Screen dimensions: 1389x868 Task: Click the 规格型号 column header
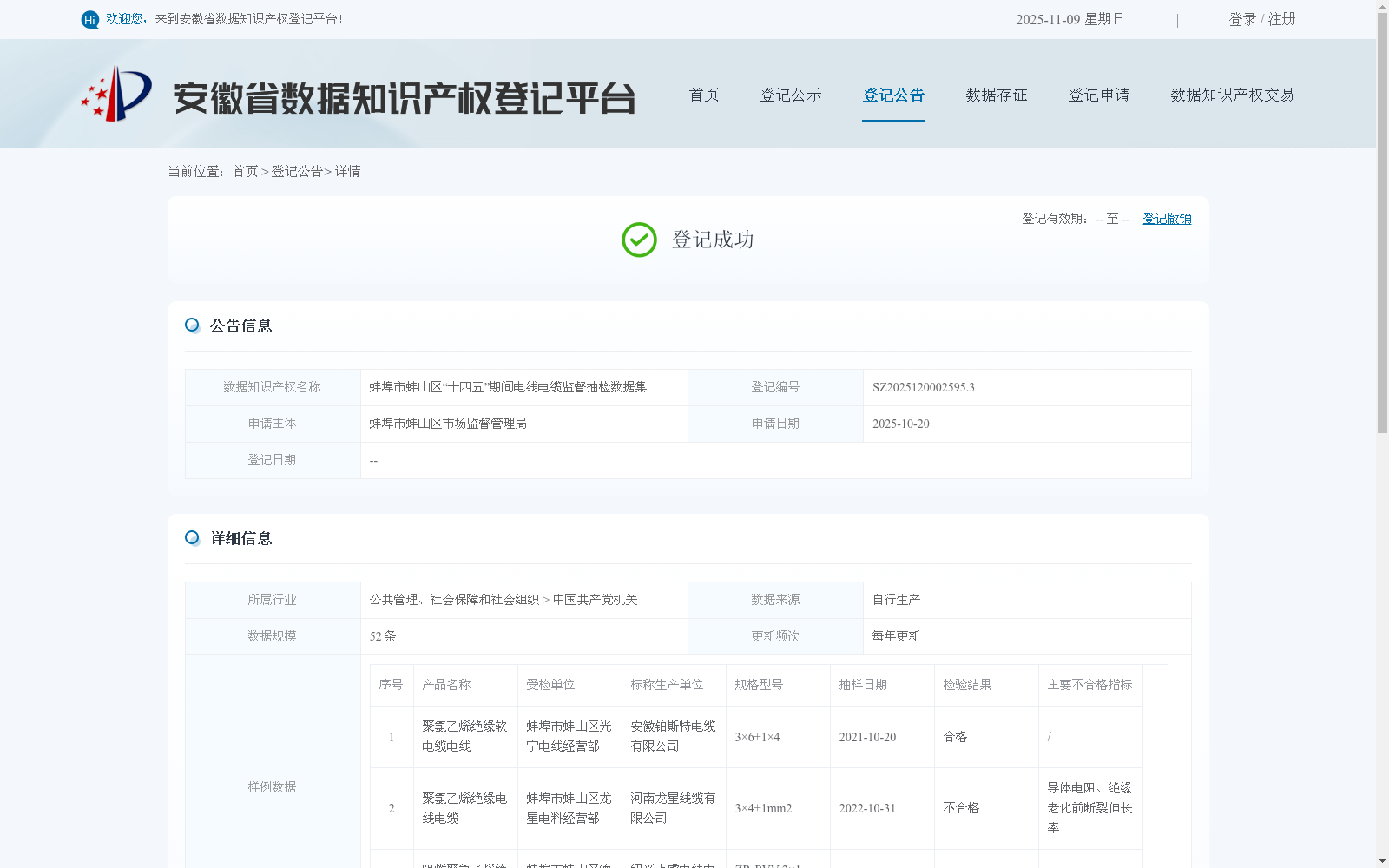click(x=759, y=685)
